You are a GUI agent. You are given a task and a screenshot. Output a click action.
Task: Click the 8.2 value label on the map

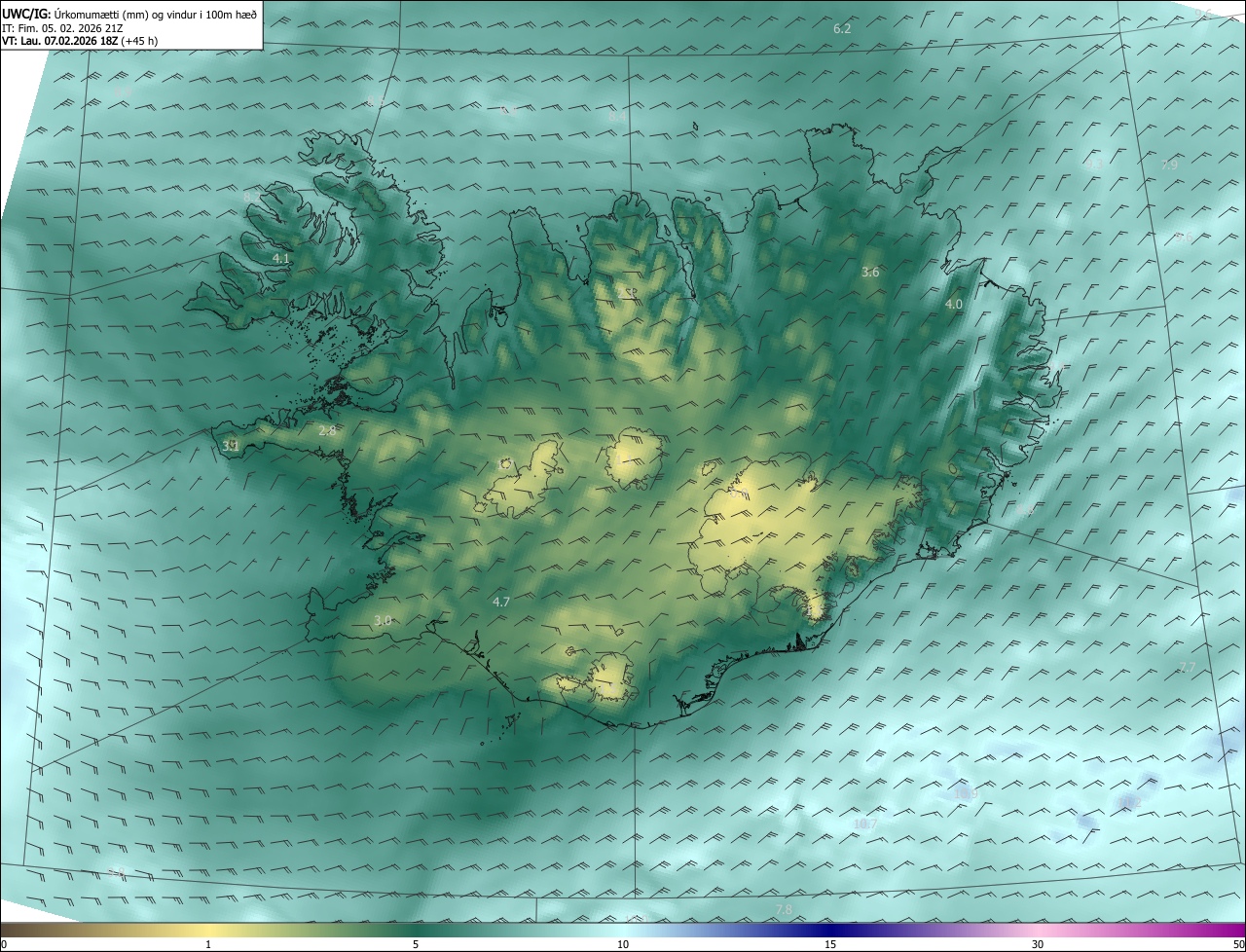coord(251,197)
